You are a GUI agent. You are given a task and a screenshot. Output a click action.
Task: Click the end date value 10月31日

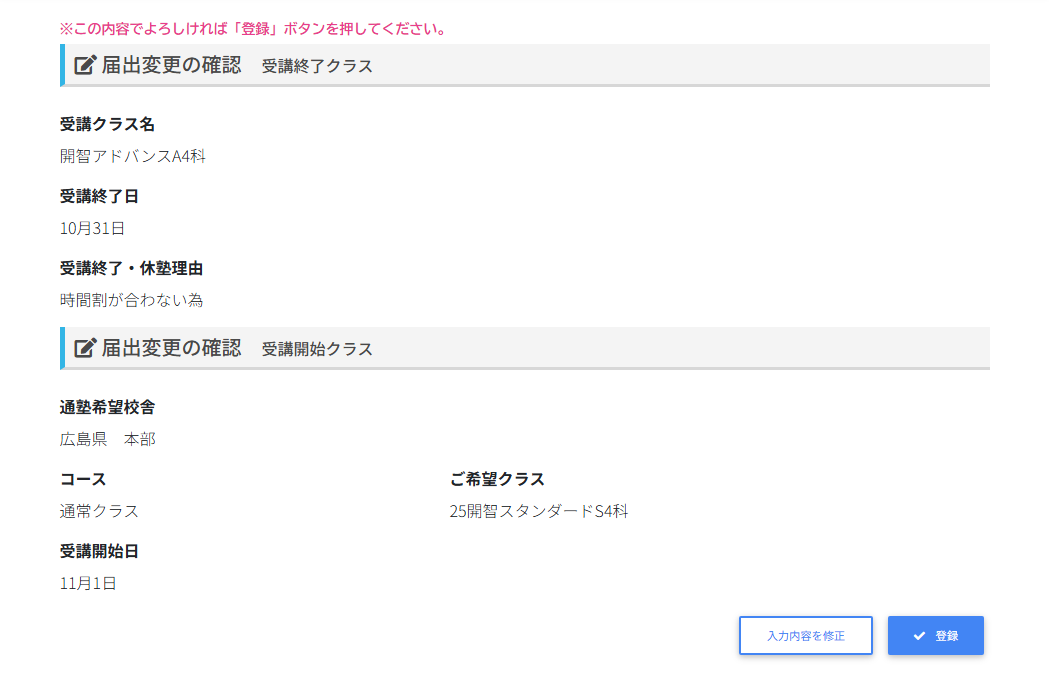click(92, 228)
